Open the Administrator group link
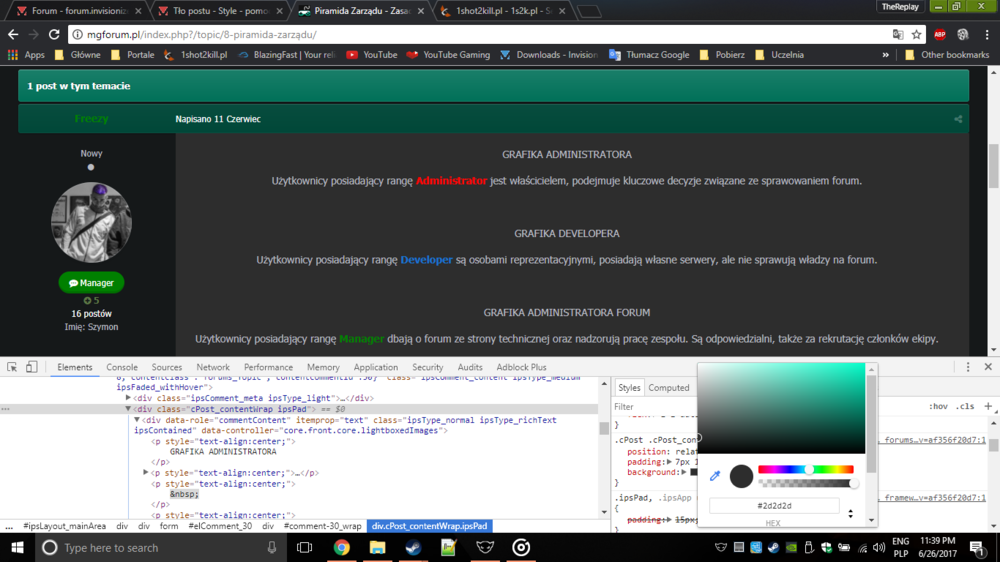This screenshot has width=1000, height=562. pos(451,181)
